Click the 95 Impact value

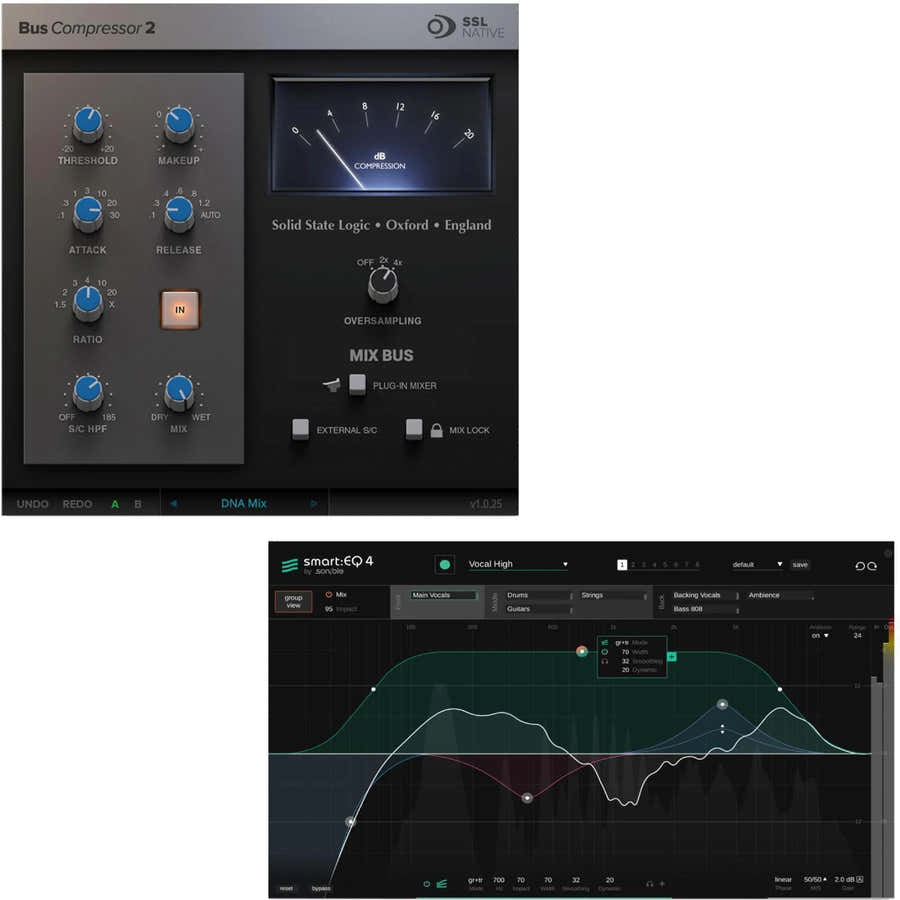coord(329,609)
